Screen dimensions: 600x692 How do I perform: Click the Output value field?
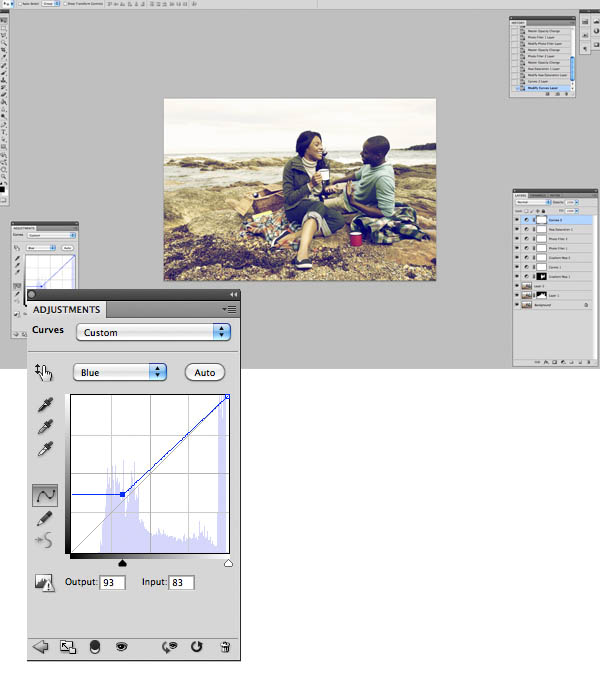click(x=112, y=583)
